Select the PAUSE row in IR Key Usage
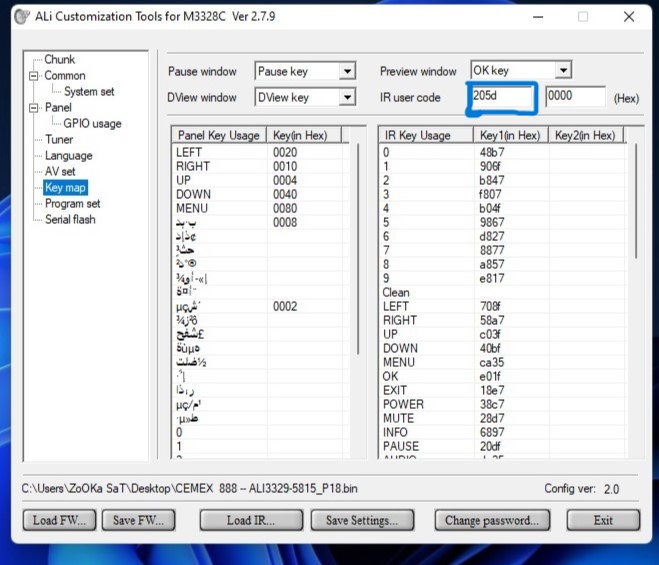 click(502, 446)
